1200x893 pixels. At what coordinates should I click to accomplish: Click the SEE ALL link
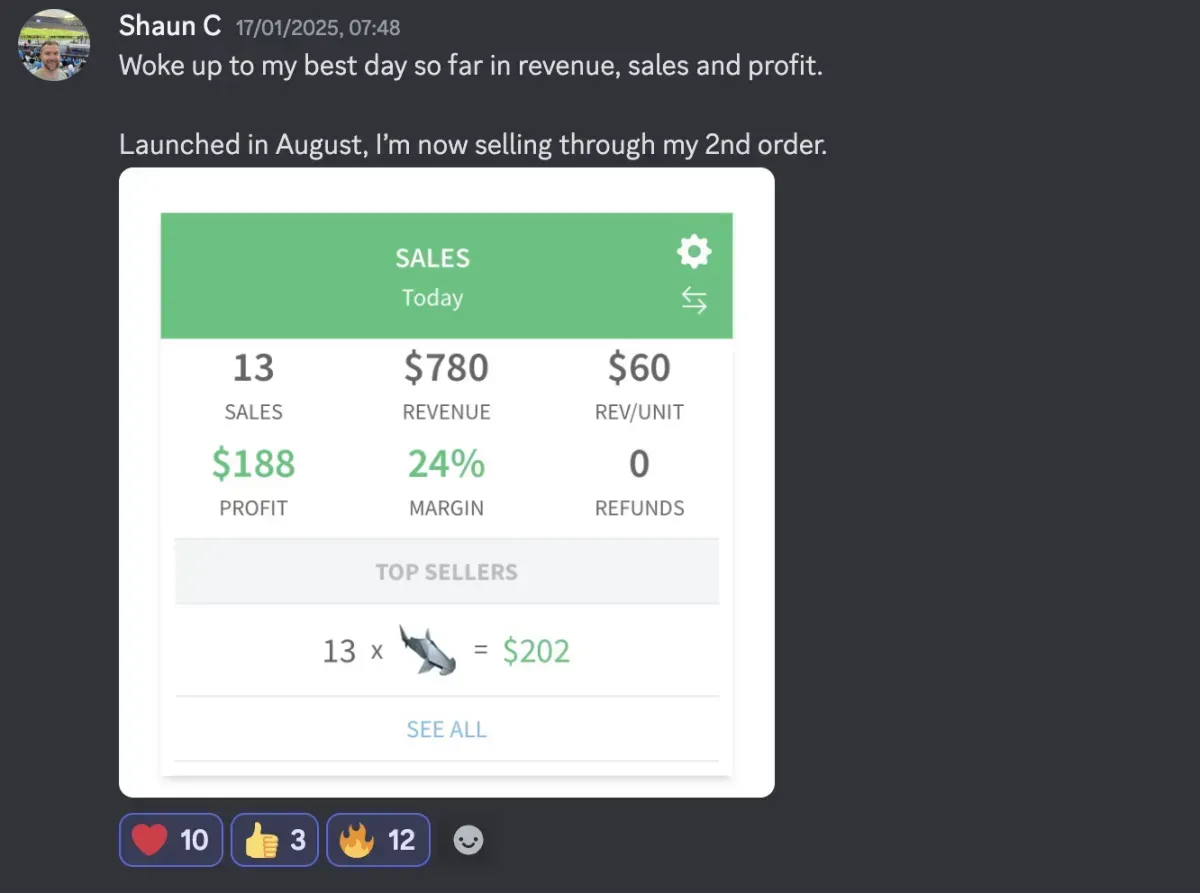[x=446, y=730]
